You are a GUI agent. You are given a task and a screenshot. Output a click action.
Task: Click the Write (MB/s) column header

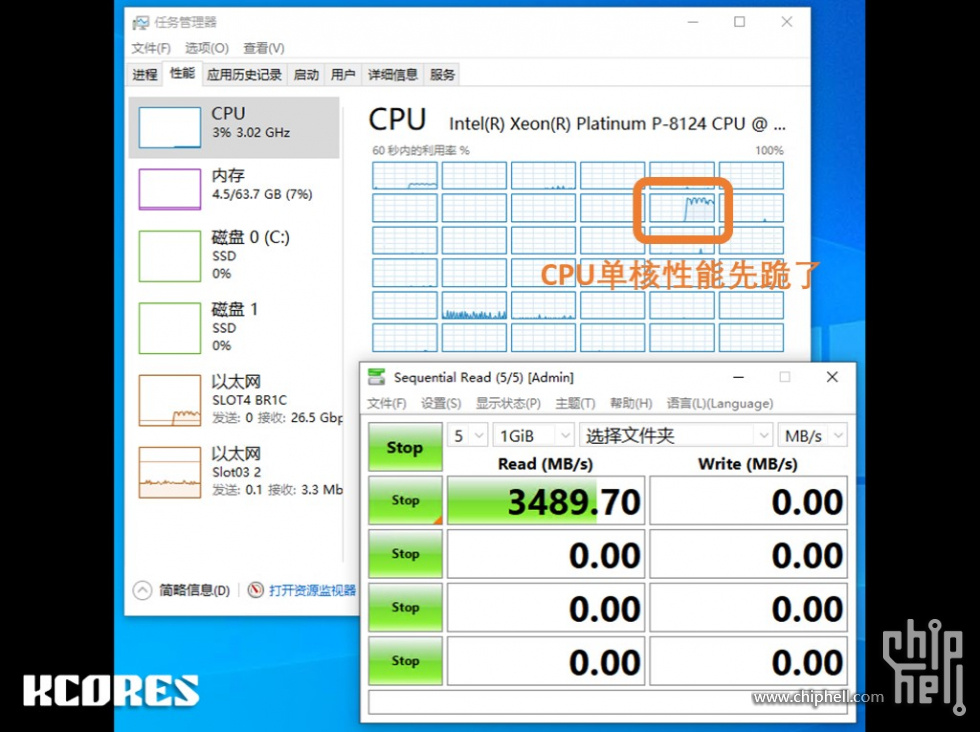pyautogui.click(x=748, y=464)
